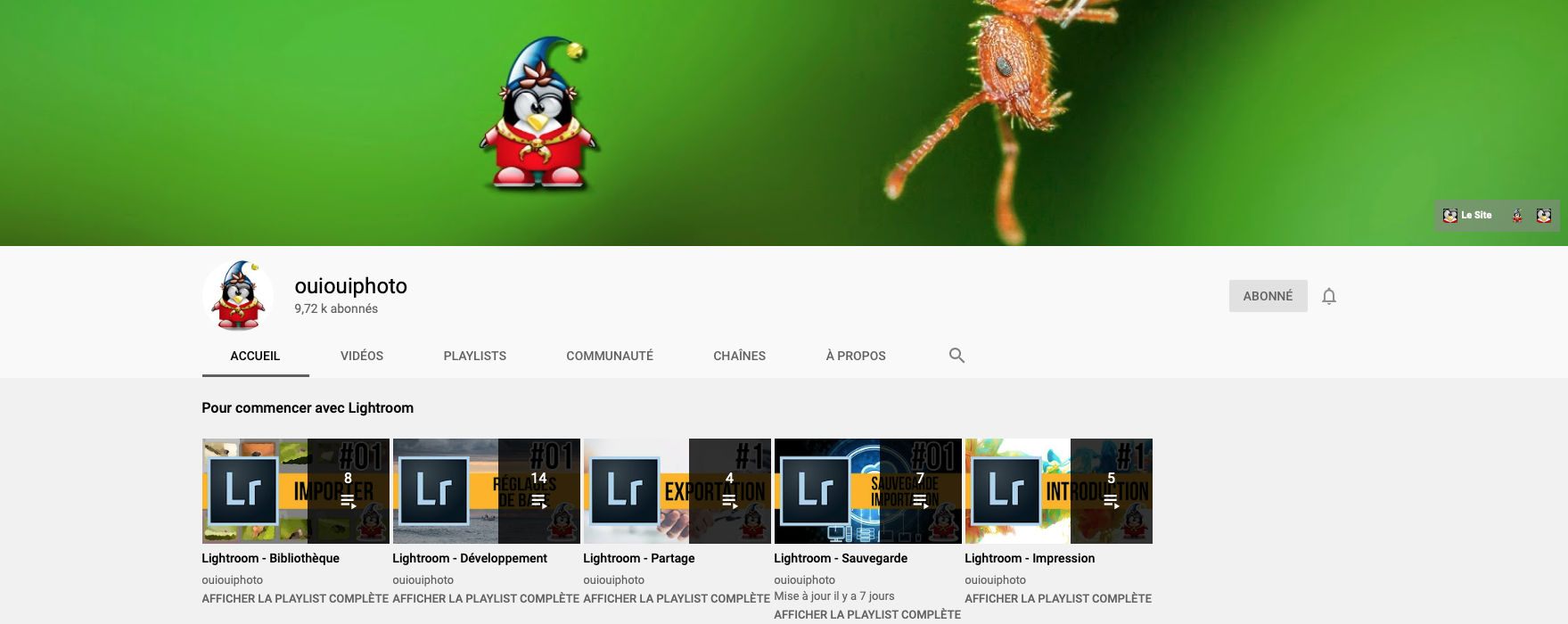Open the PLAYLISTS tab
Image resolution: width=1568 pixels, height=624 pixels.
[475, 356]
